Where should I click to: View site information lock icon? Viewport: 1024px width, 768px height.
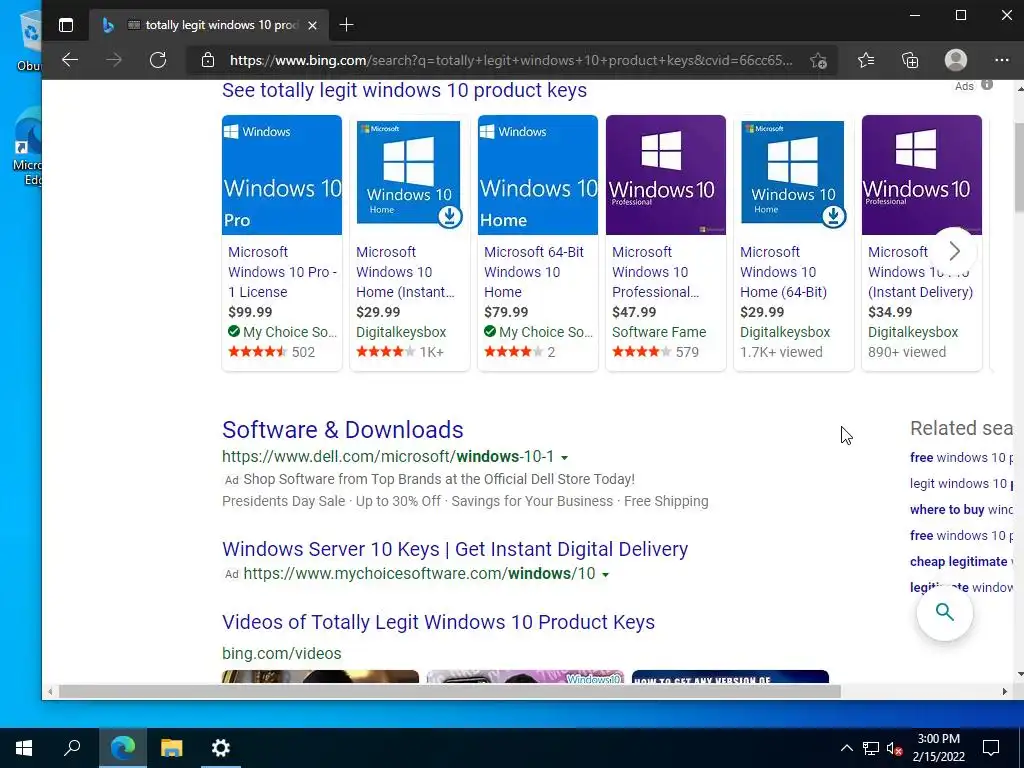click(x=208, y=60)
